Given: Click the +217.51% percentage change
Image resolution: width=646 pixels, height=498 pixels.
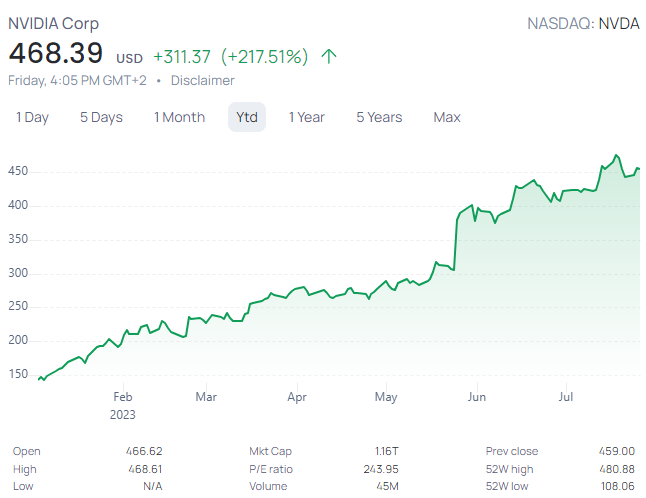Looking at the screenshot, I should point(265,56).
